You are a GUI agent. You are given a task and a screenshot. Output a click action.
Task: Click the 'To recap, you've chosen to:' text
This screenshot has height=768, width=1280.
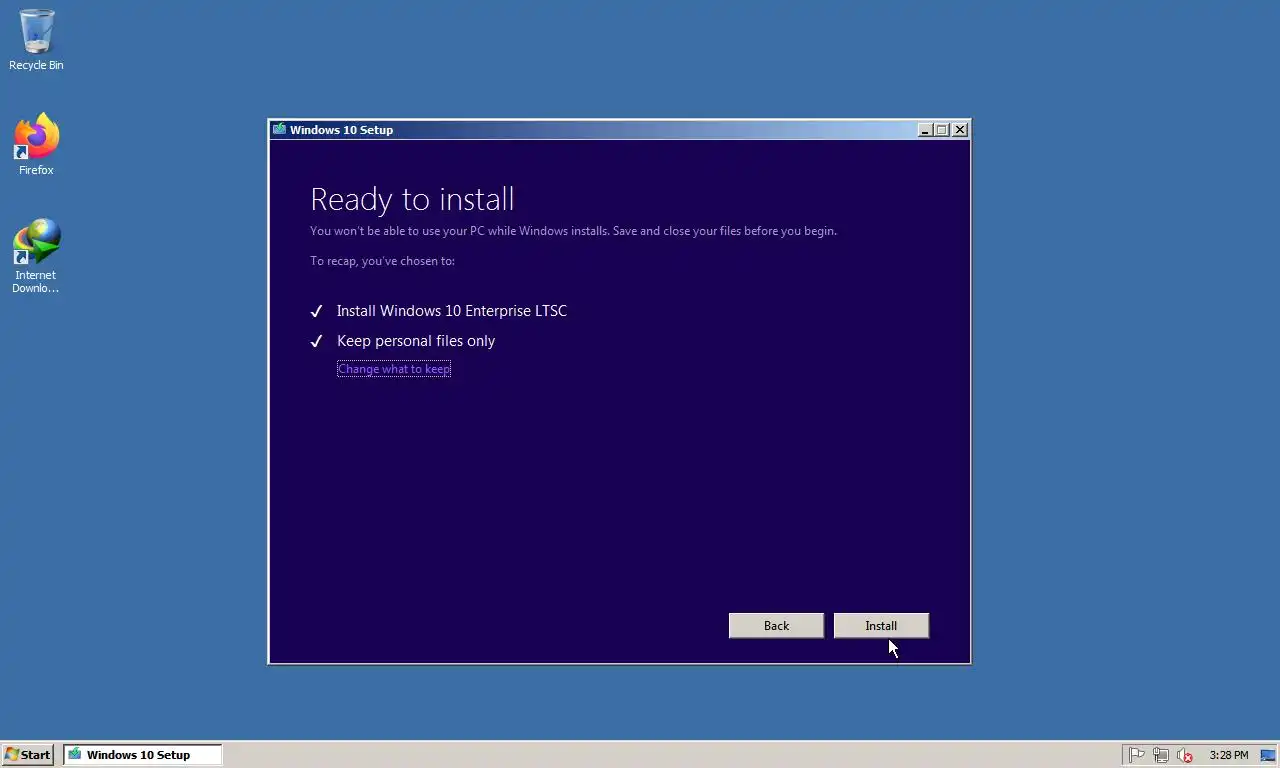[382, 261]
